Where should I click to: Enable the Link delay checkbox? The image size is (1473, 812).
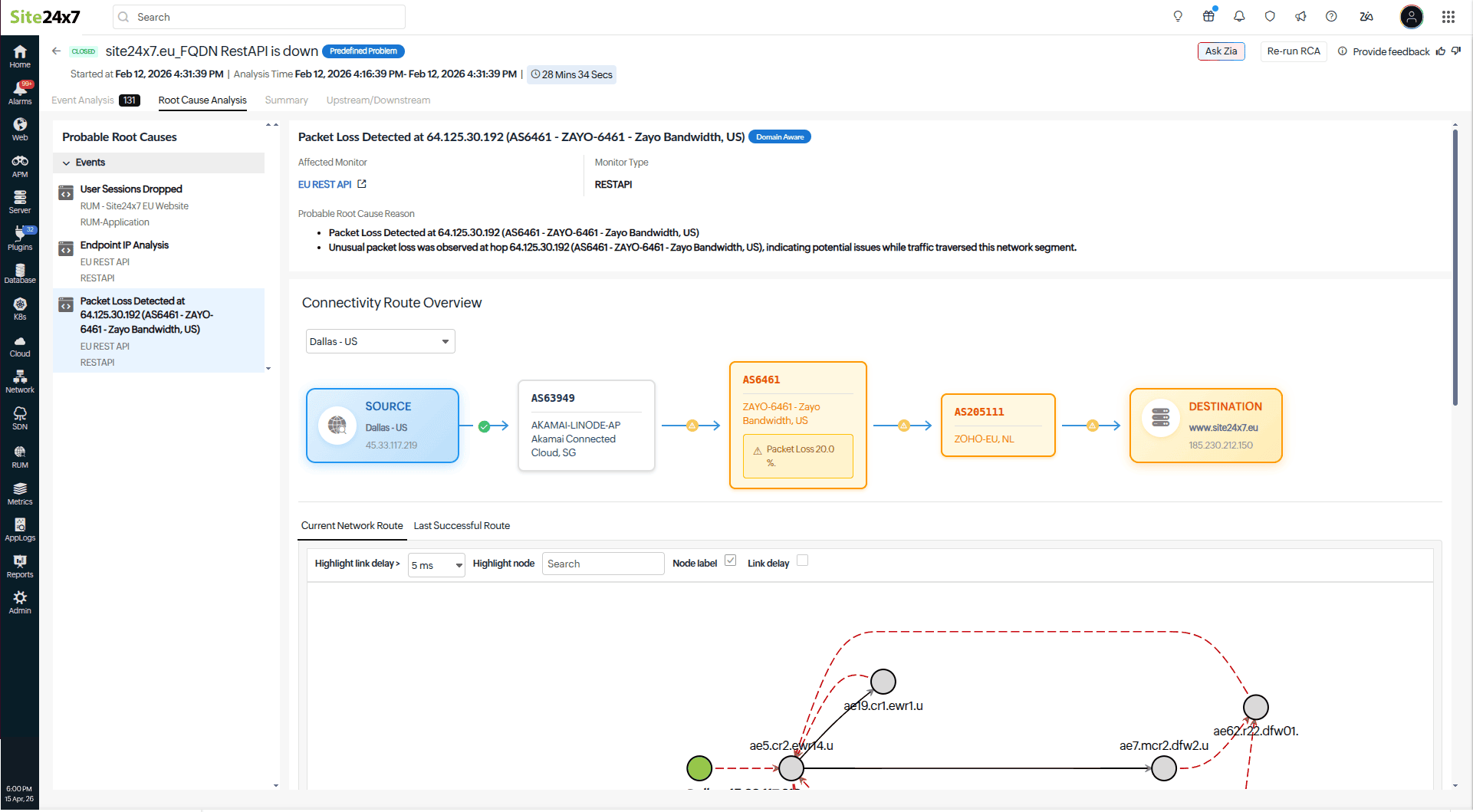point(802,561)
